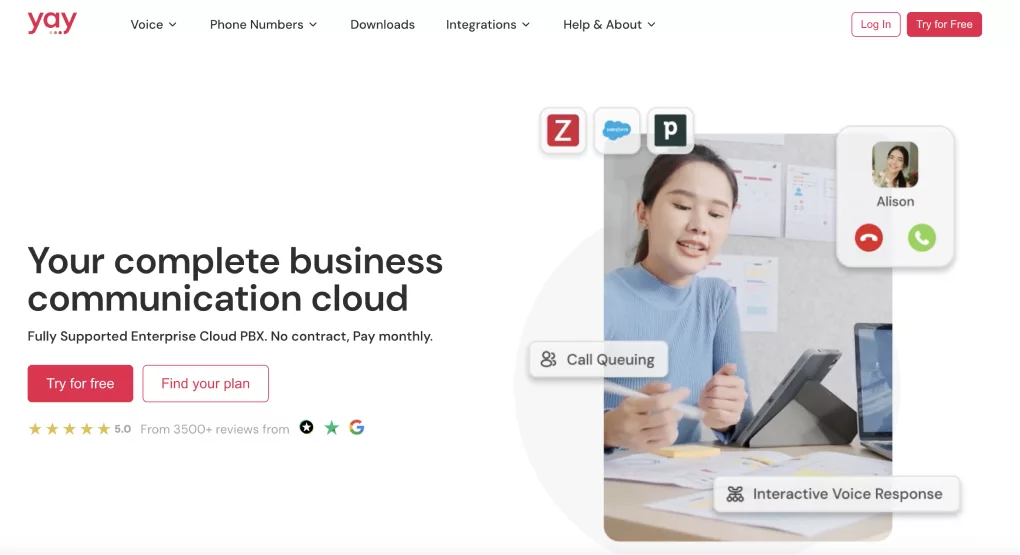Click the Yay logo in header
The height and width of the screenshot is (555, 1020).
(x=52, y=24)
